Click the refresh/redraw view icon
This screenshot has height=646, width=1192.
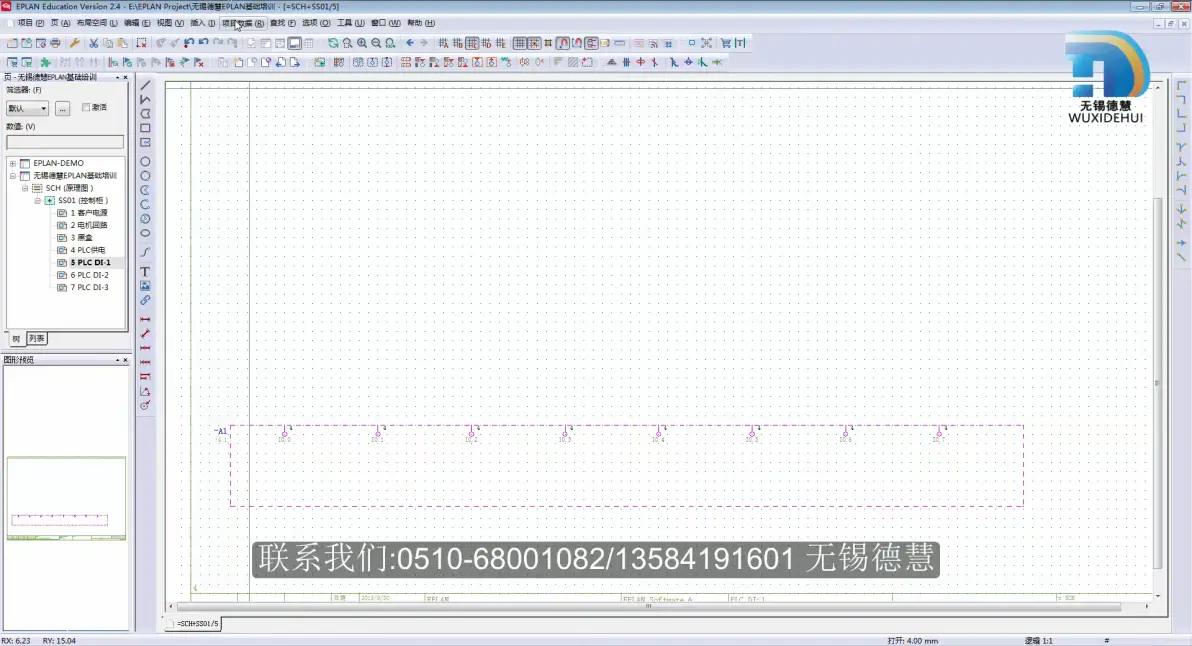(333, 43)
